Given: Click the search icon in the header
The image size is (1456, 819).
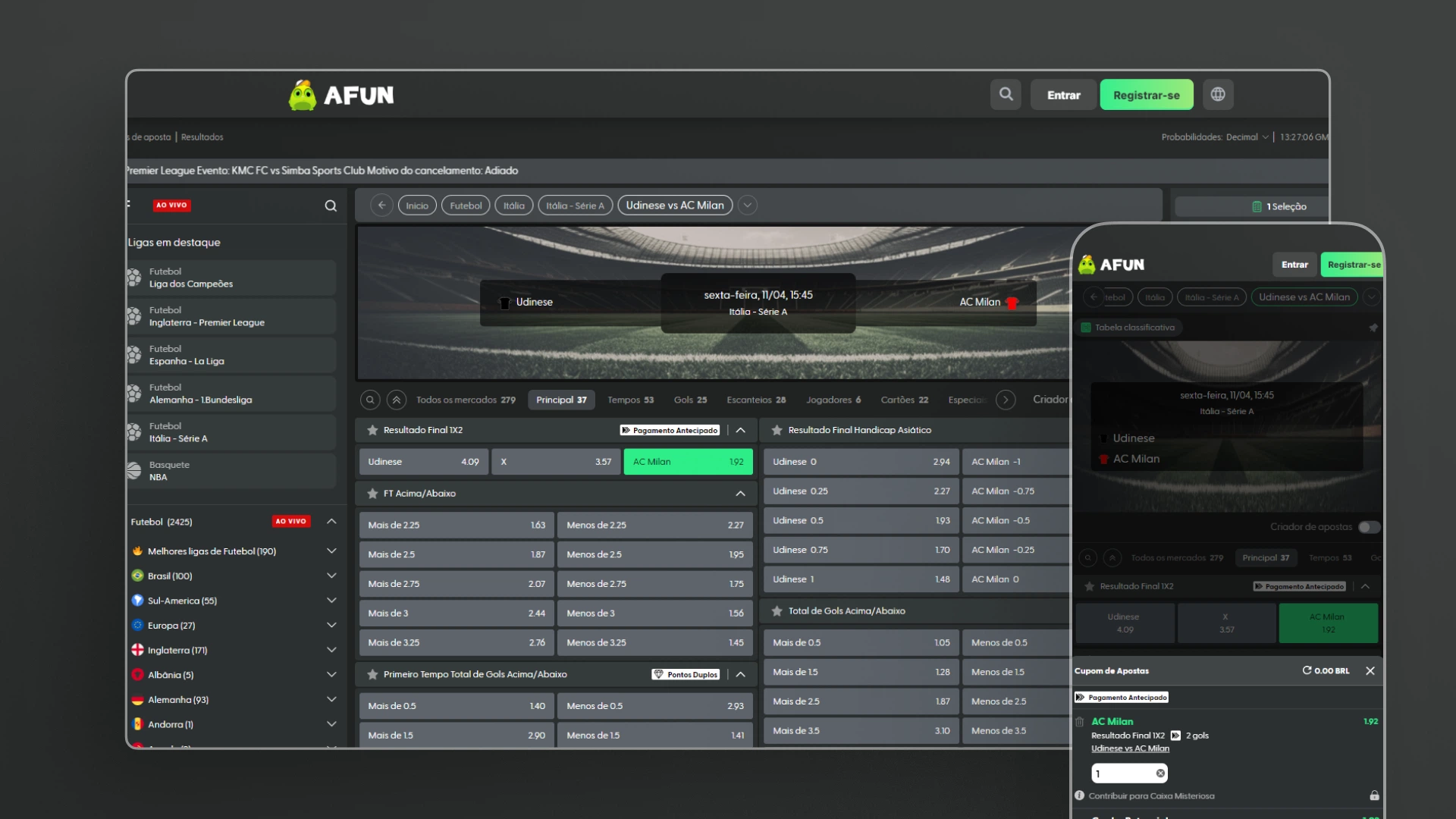Looking at the screenshot, I should click(1006, 95).
